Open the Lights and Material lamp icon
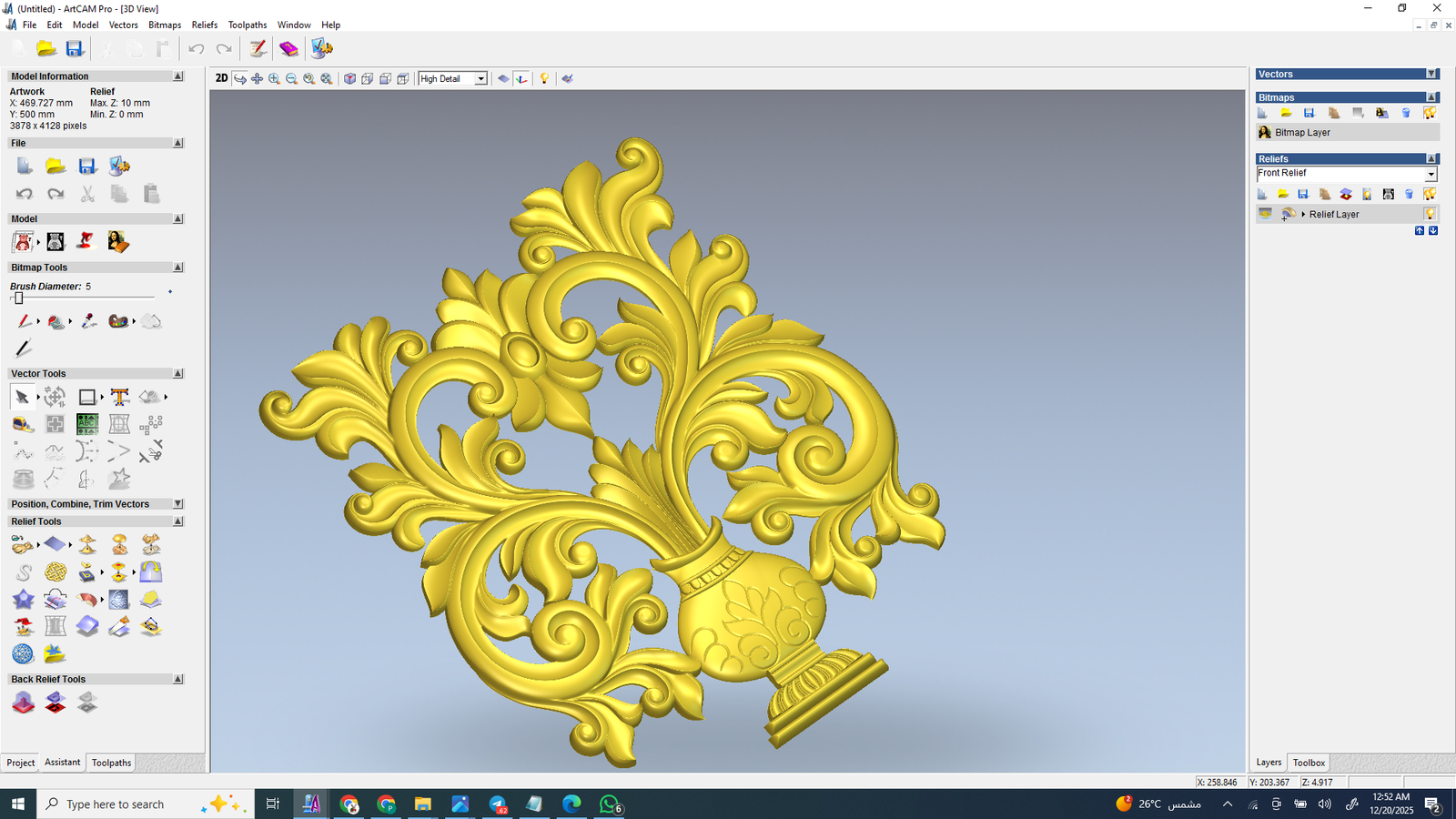The width and height of the screenshot is (1456, 819). (x=544, y=79)
